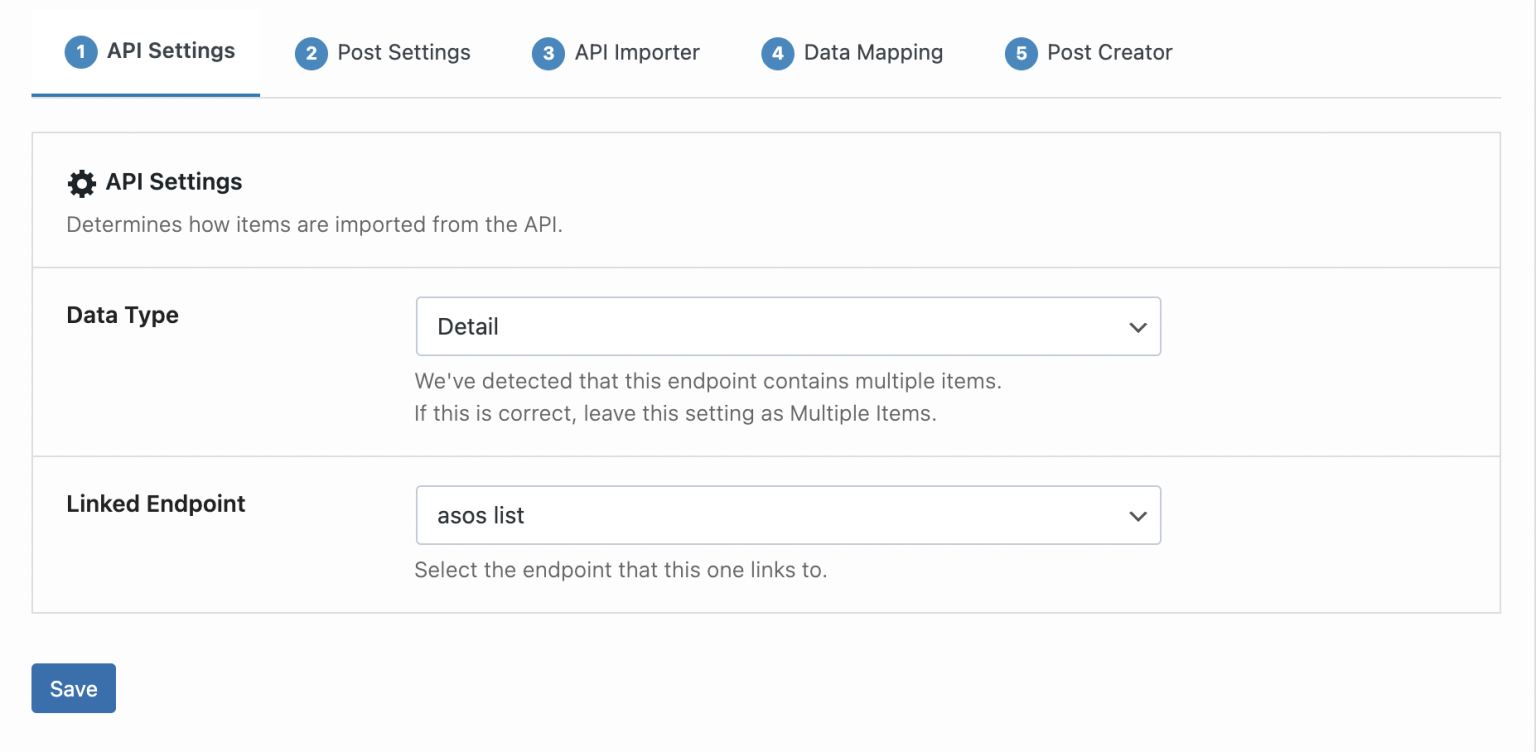This screenshot has height=752, width=1536.
Task: Open the API Importer tab
Action: click(x=639, y=53)
